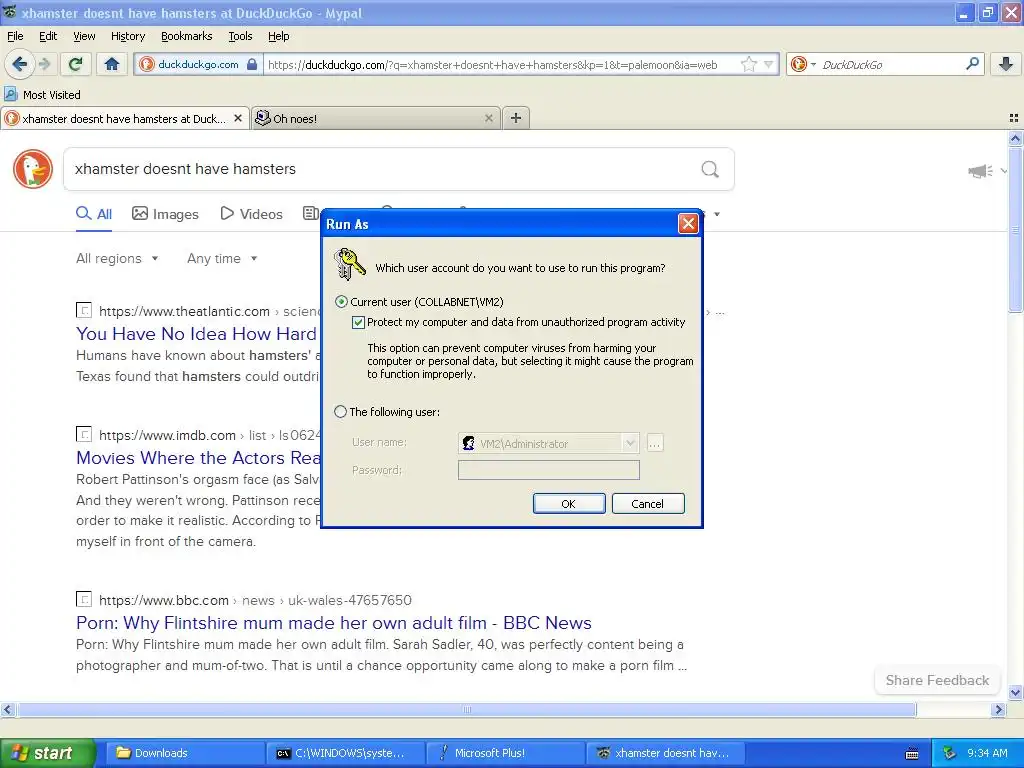Click the vertical scrollbar up arrow
The width and height of the screenshot is (1024, 768).
click(1015, 138)
